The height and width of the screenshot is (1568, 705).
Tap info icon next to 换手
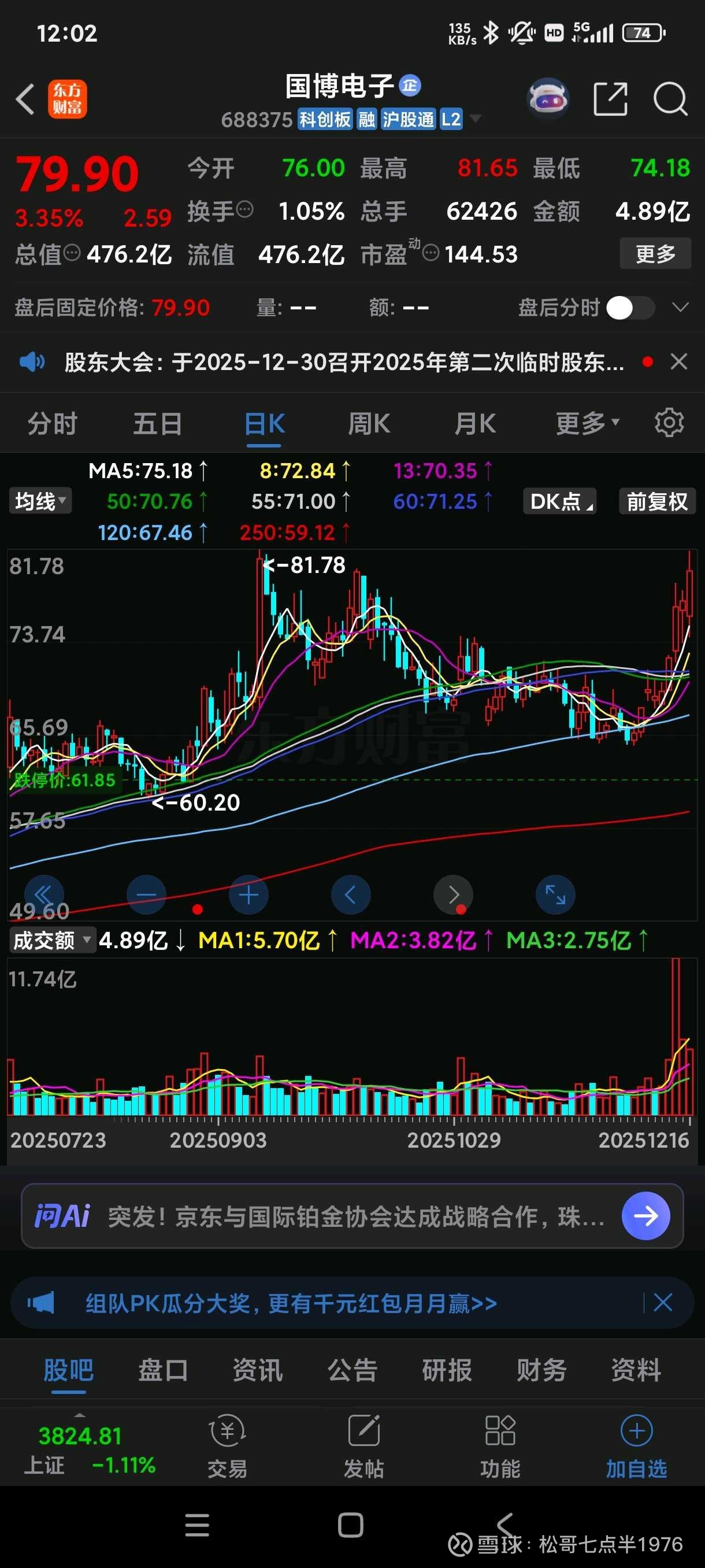coord(244,209)
